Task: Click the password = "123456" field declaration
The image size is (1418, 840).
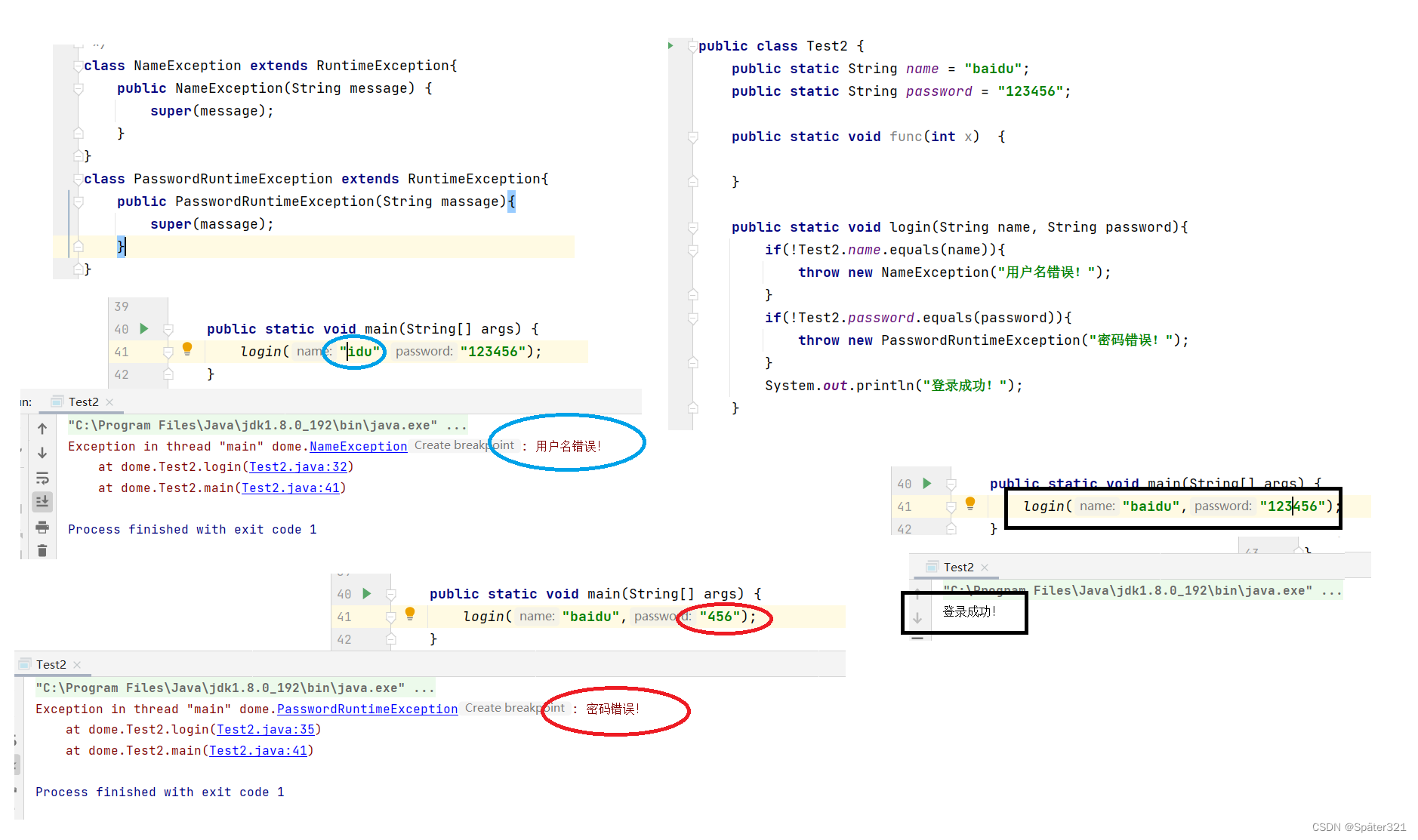Action: tap(901, 91)
